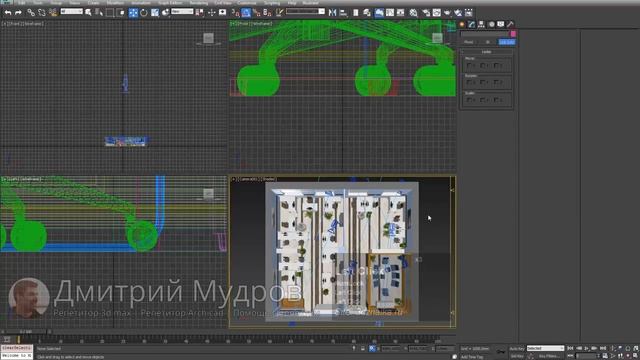Toggle the Window/Crossing selection mode
Image resolution: width=640 pixels, height=360 pixels.
(120, 13)
